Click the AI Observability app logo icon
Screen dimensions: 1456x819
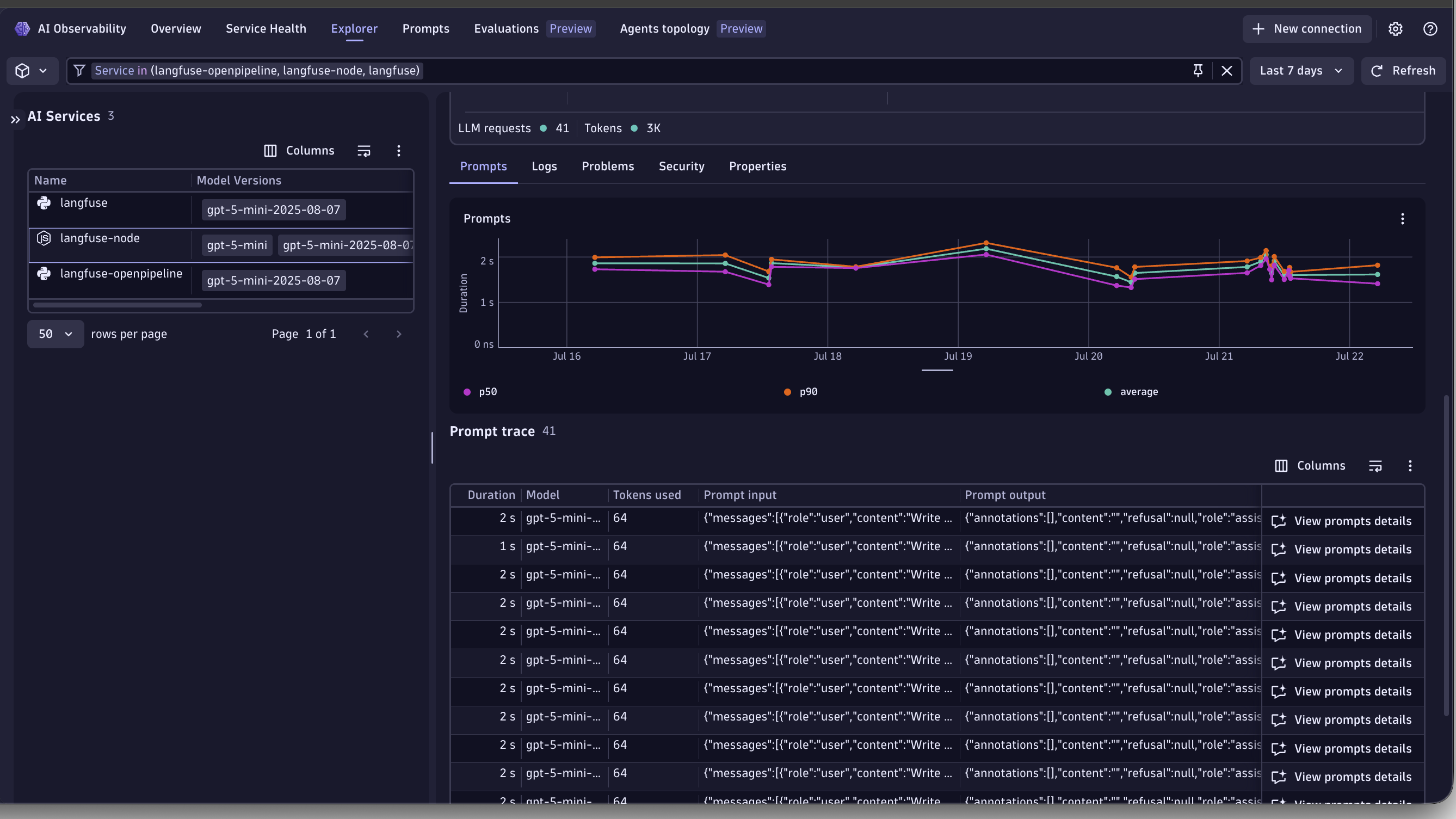point(22,28)
